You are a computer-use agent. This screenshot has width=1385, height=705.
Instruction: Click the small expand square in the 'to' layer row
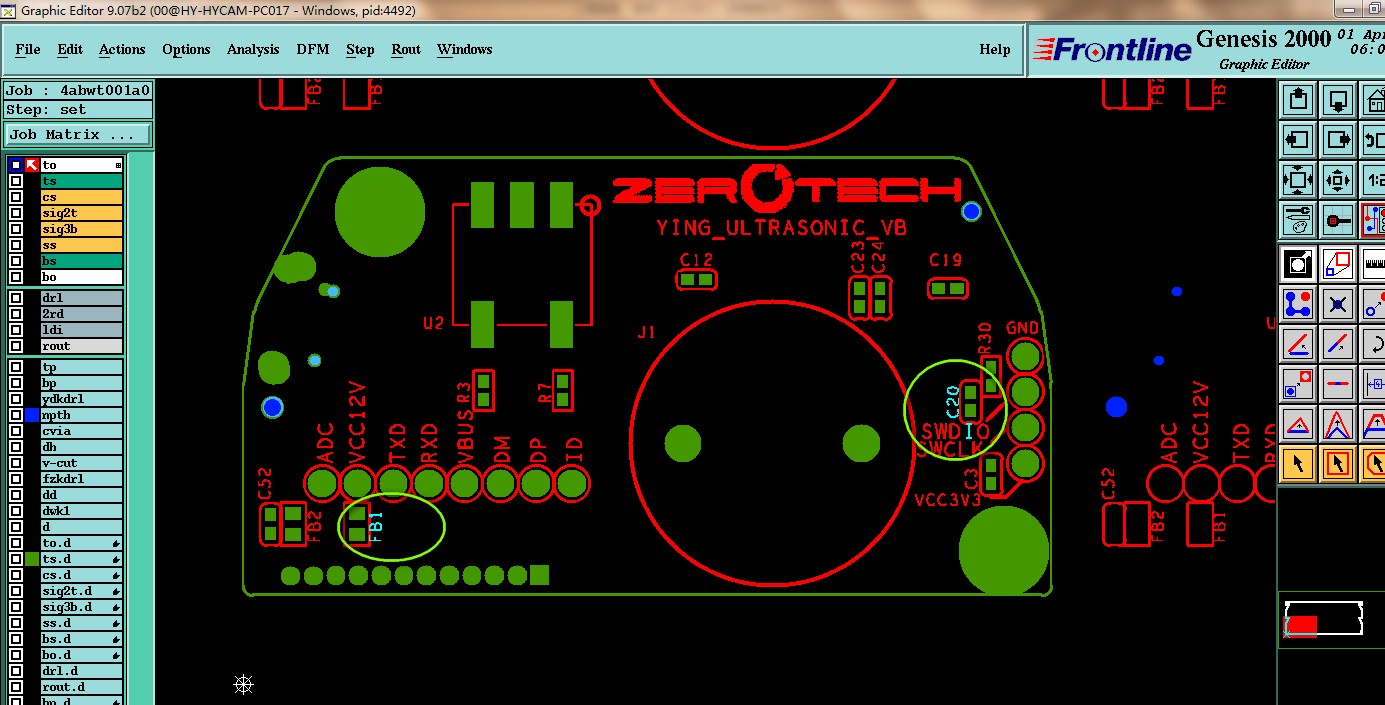pos(118,165)
